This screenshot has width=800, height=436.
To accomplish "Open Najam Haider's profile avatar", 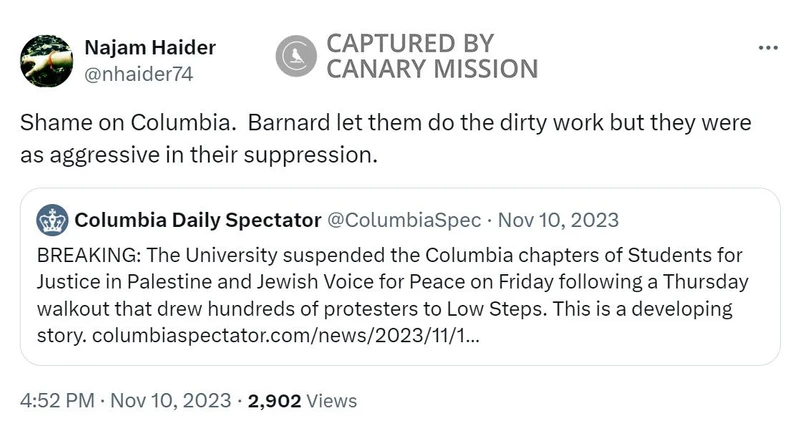I will [x=45, y=60].
